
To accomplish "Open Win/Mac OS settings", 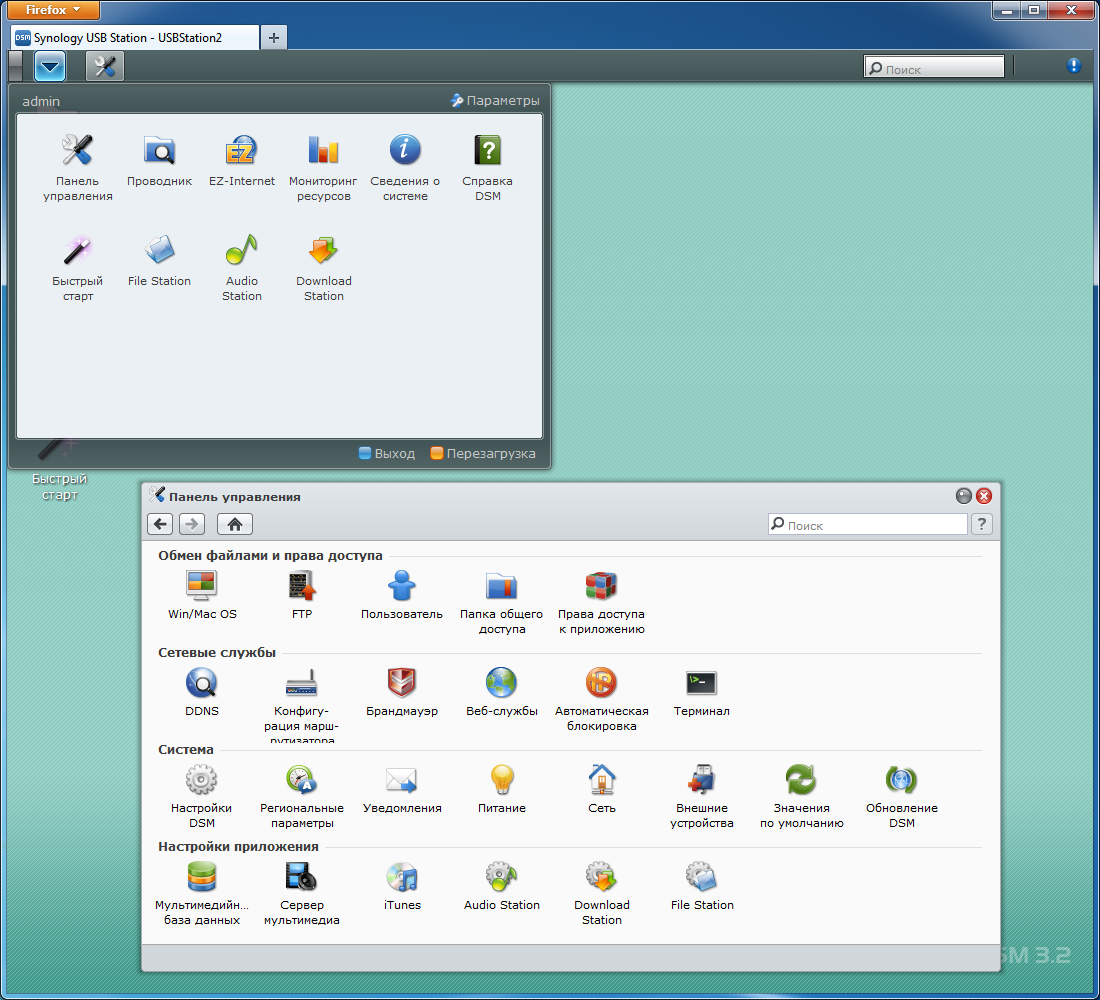I will [x=202, y=594].
